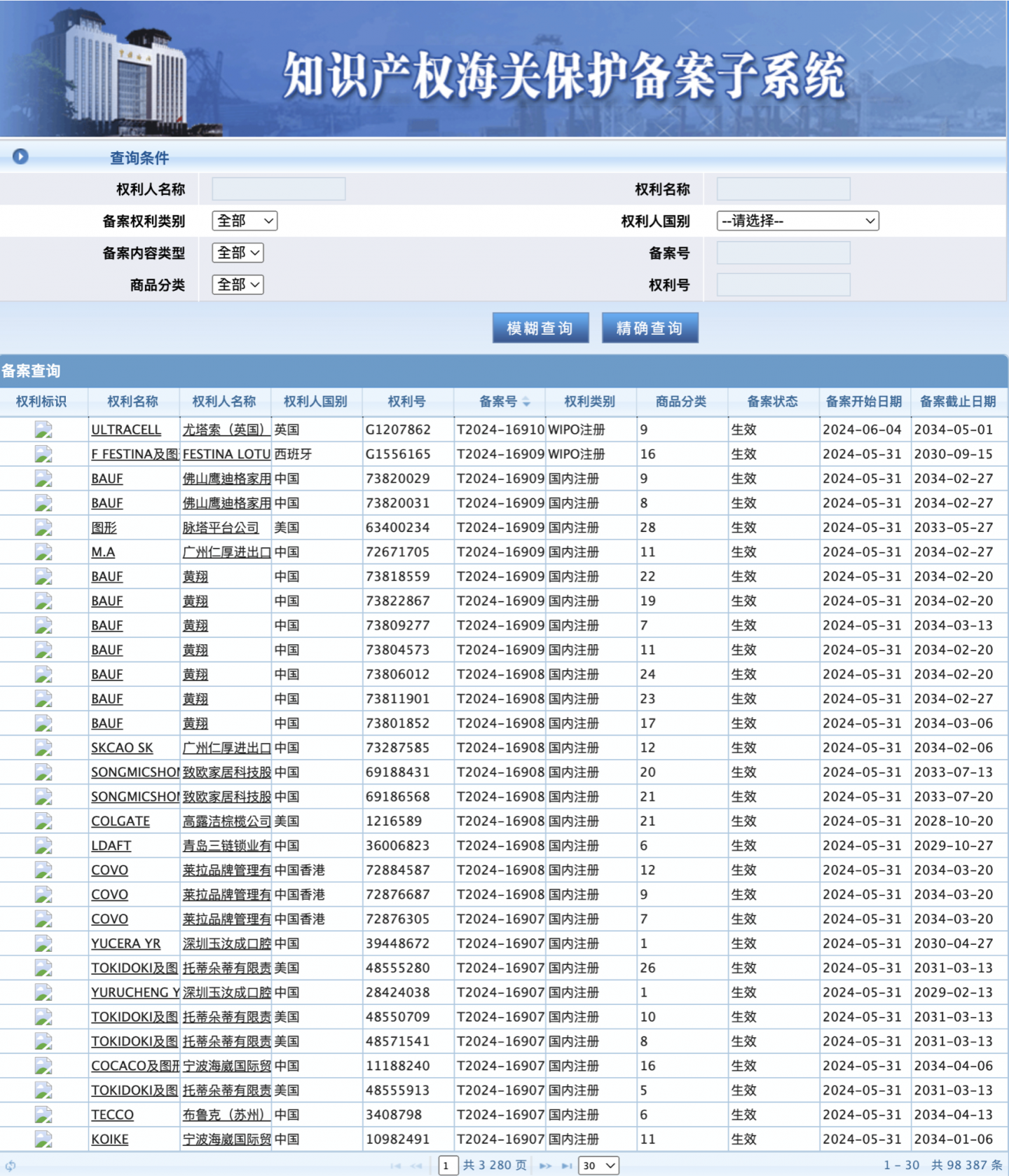Open the trademark image in the ULTRACELL row
The height and width of the screenshot is (1176, 1009).
pos(43,430)
